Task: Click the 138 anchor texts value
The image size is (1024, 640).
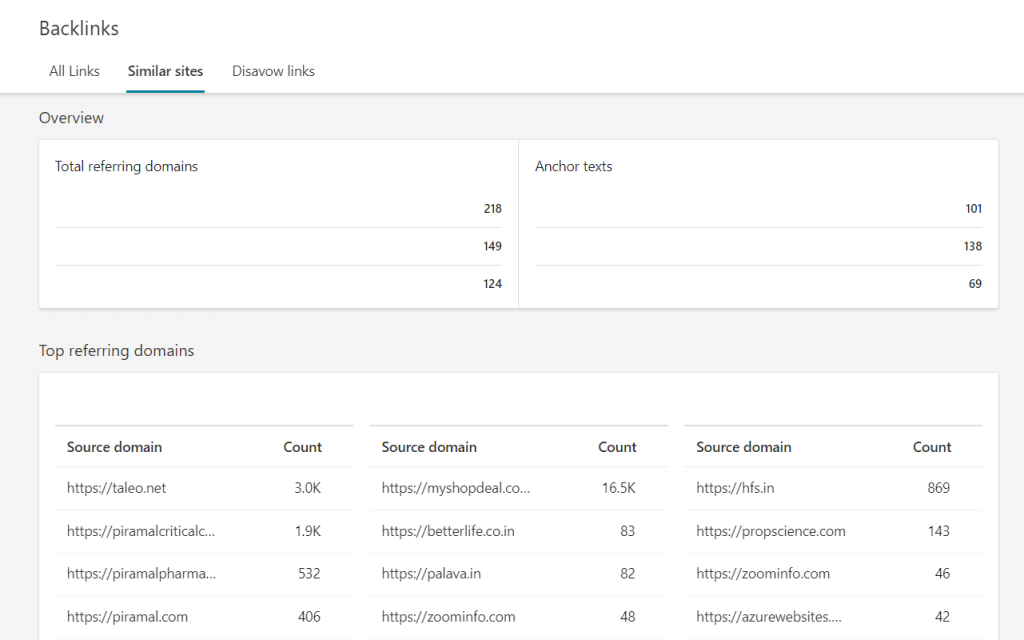Action: click(x=972, y=246)
